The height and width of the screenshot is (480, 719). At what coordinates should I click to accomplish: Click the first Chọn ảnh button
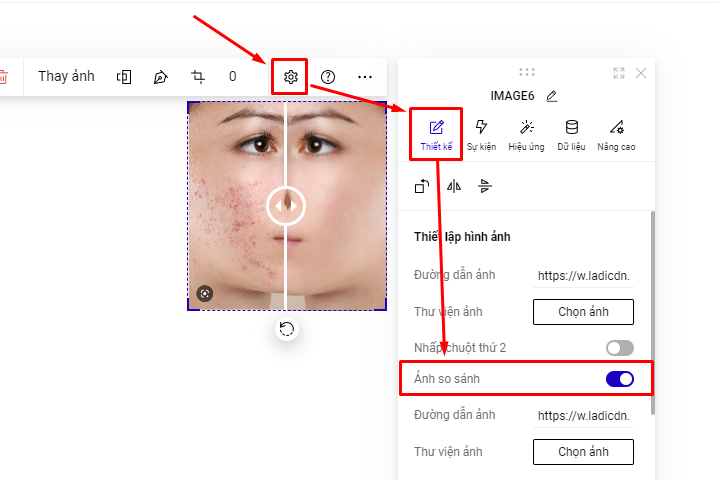pyautogui.click(x=583, y=311)
